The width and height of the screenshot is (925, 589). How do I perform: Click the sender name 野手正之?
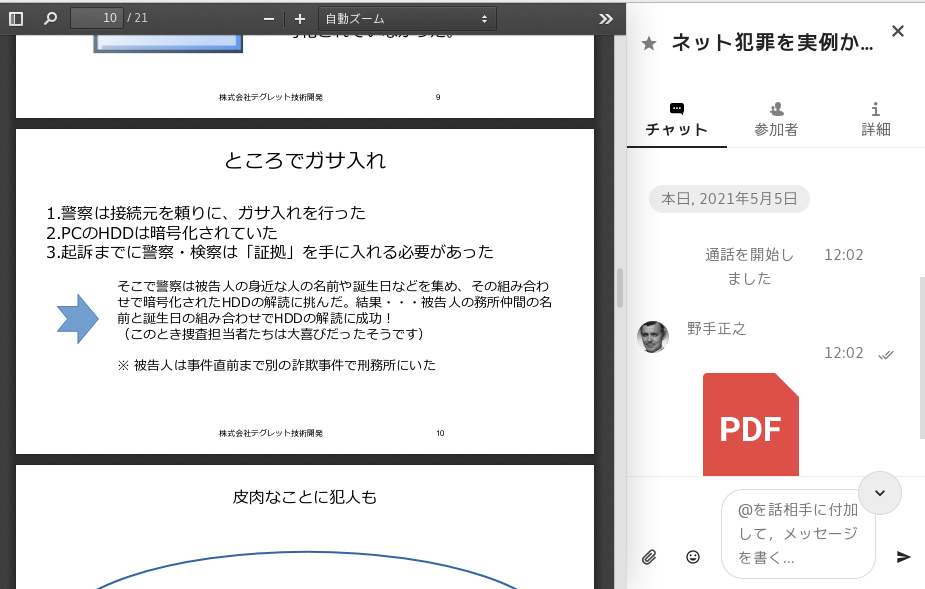click(717, 329)
